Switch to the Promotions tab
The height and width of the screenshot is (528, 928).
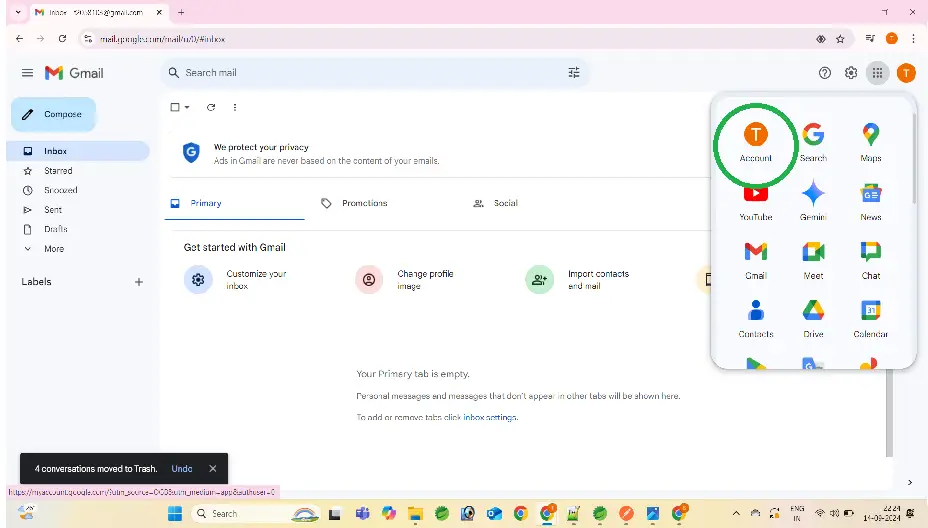coord(364,203)
